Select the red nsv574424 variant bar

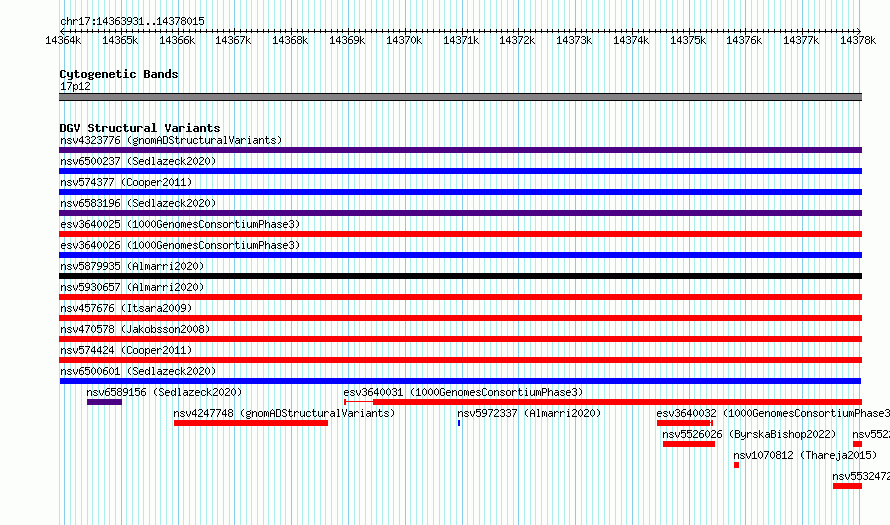pos(460,360)
